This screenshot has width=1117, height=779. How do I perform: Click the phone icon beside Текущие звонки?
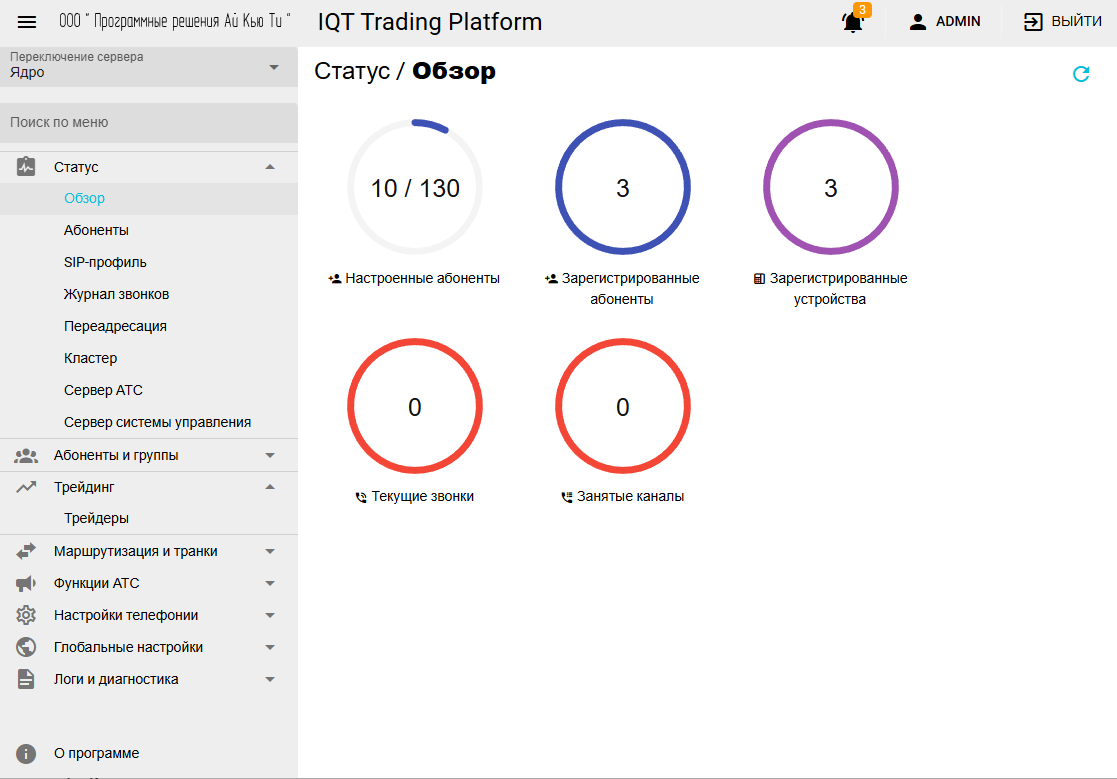click(361, 497)
